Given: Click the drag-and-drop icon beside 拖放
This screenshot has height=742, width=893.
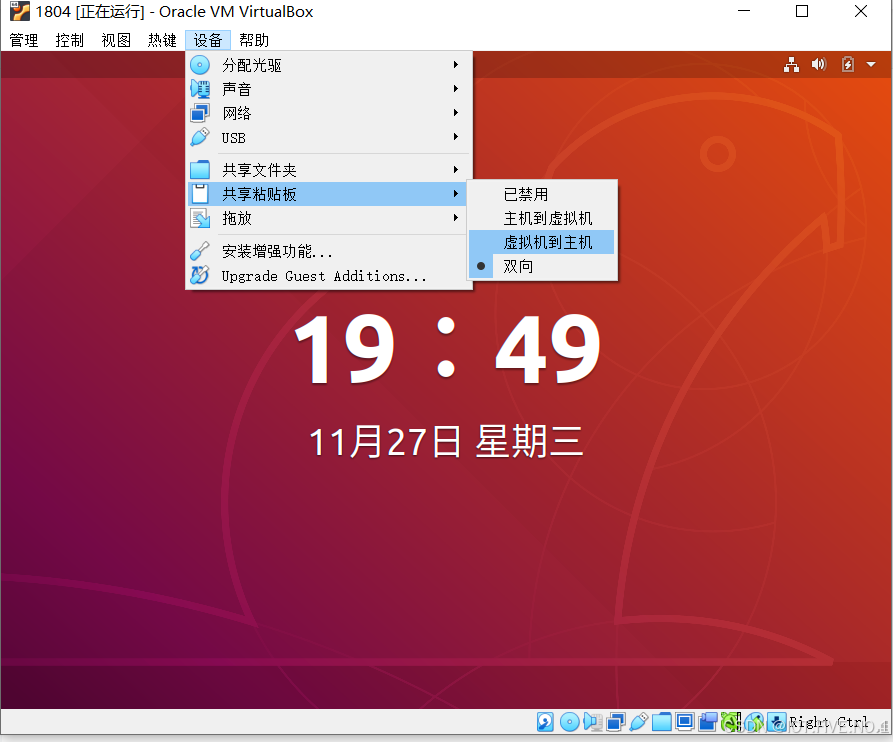Looking at the screenshot, I should click(x=200, y=218).
